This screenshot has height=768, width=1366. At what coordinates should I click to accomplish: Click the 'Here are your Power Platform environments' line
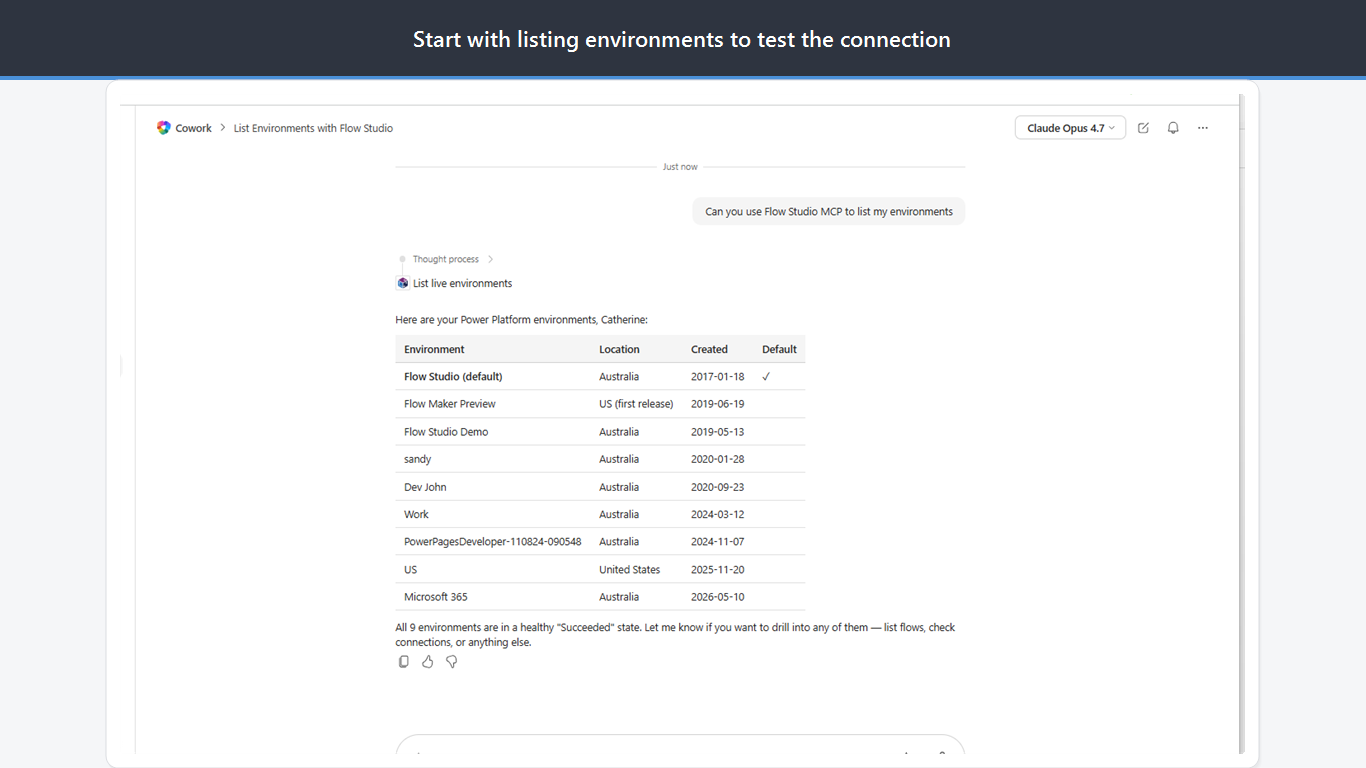point(521,320)
